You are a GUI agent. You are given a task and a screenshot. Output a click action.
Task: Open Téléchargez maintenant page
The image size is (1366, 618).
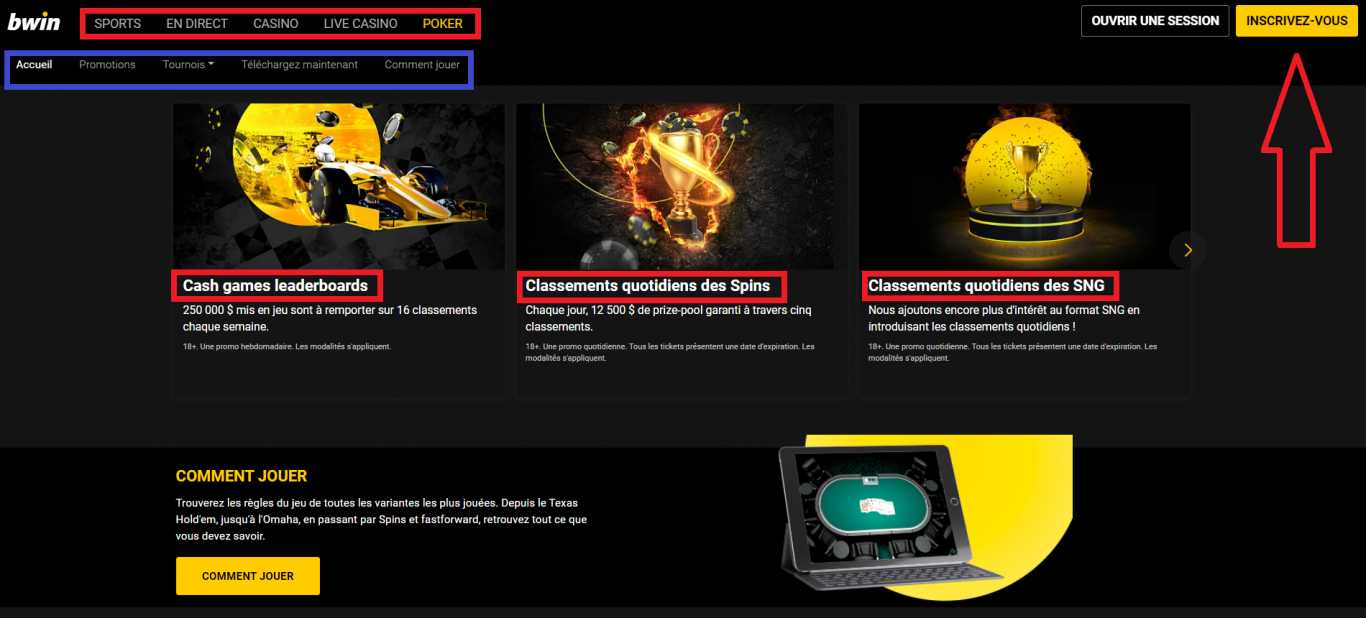coord(299,65)
